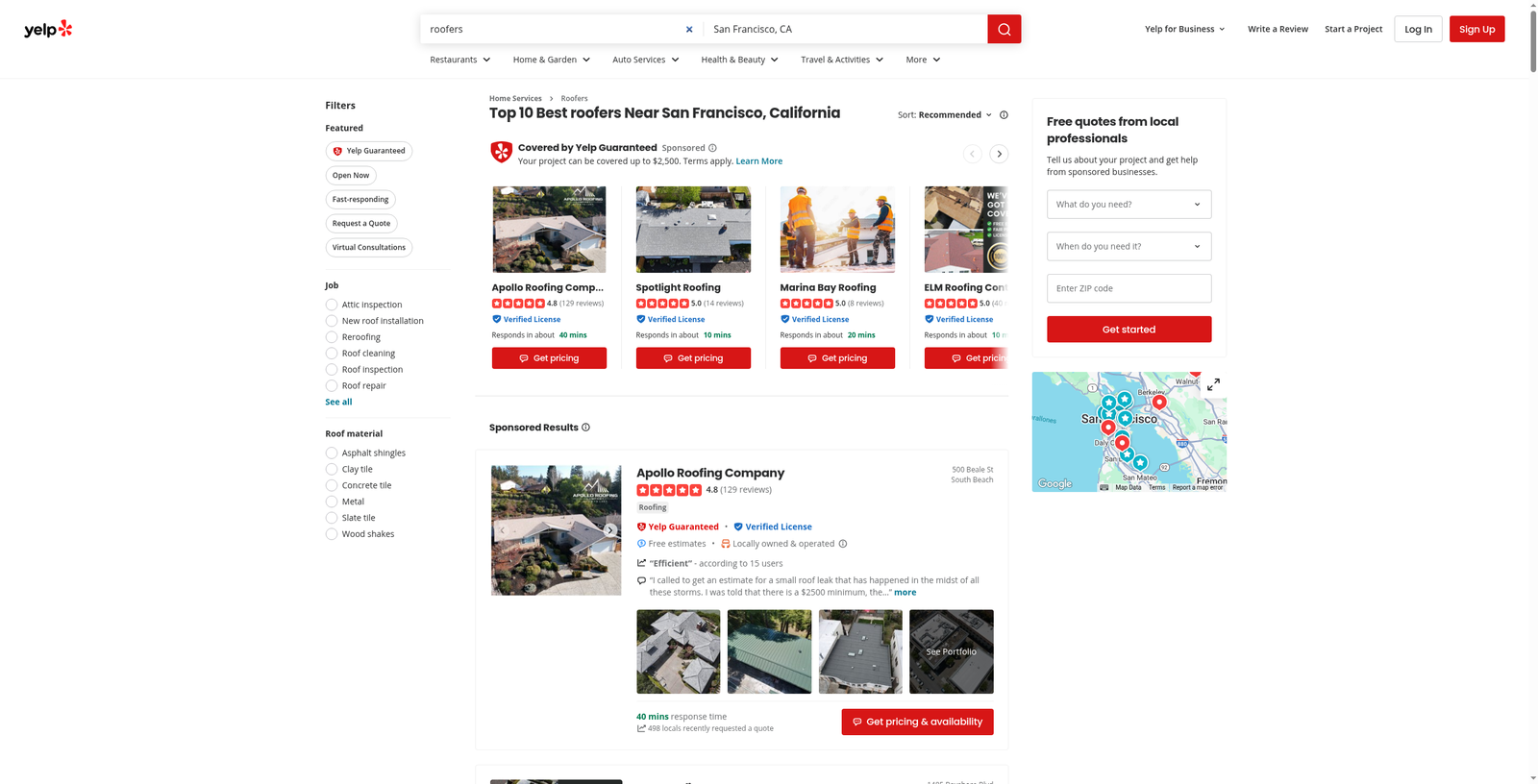
Task: Click Get pricing under Spotlight Roofing
Action: tap(693, 358)
